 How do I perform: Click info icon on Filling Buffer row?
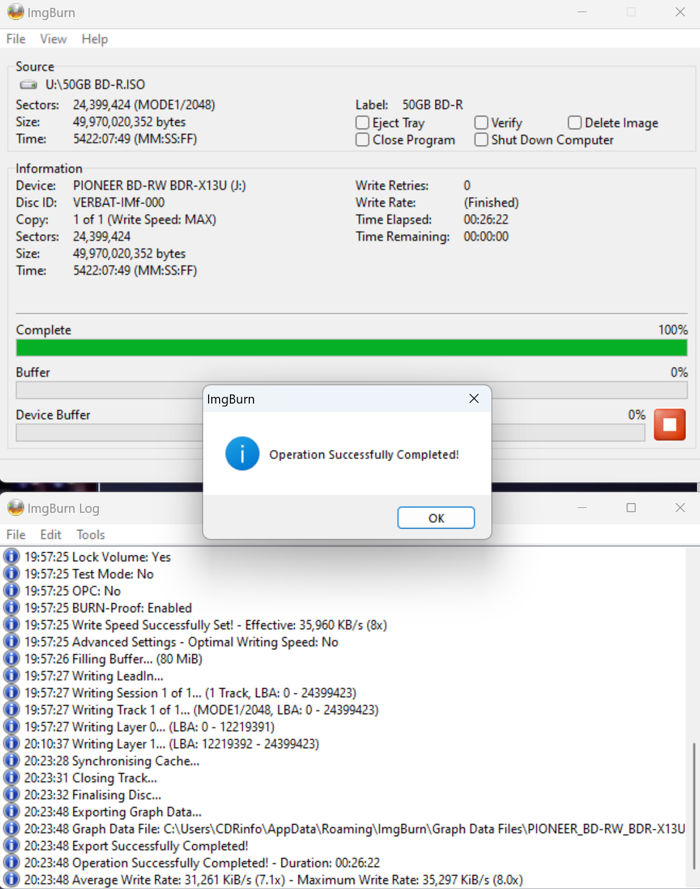tap(11, 658)
